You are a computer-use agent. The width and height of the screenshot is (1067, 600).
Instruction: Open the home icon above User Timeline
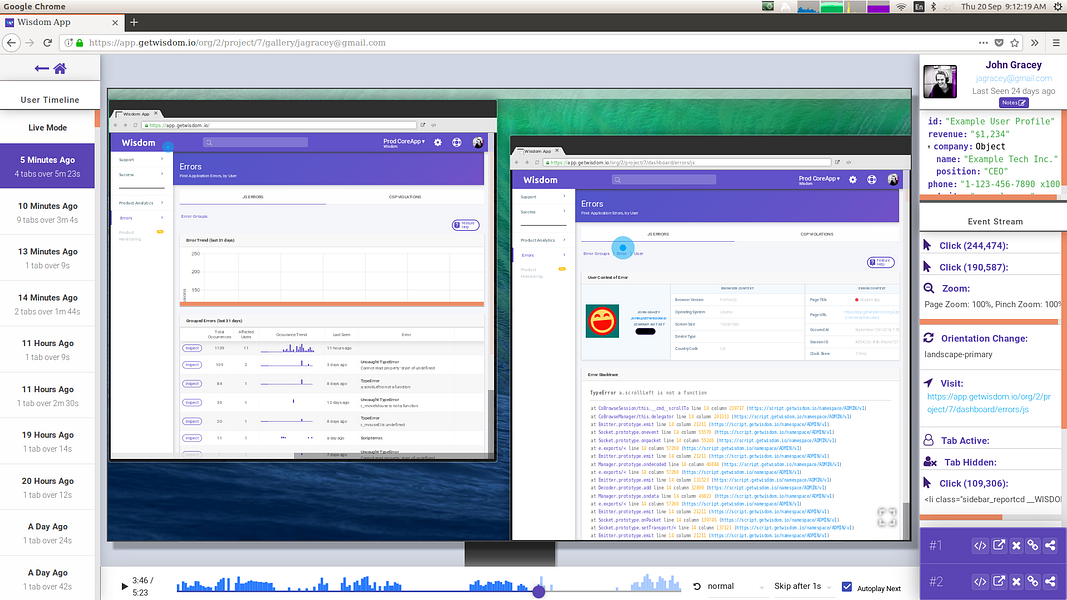[x=60, y=68]
